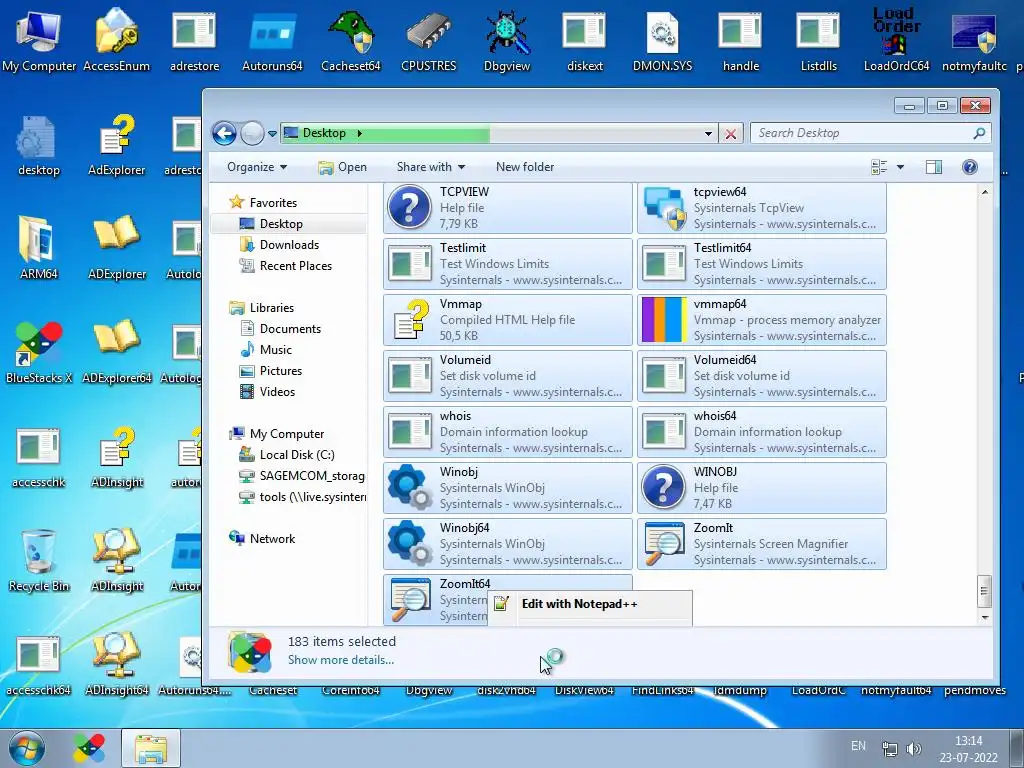This screenshot has width=1024, height=768.
Task: Click the Explorer Back arrow button
Action: 224,133
